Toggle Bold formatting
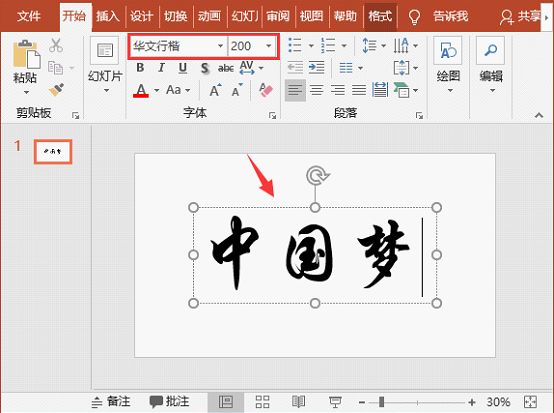 [140, 67]
